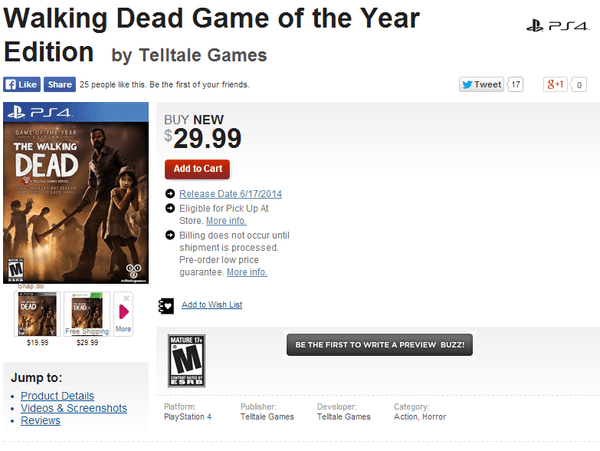Click the Google +1 button

click(x=554, y=85)
